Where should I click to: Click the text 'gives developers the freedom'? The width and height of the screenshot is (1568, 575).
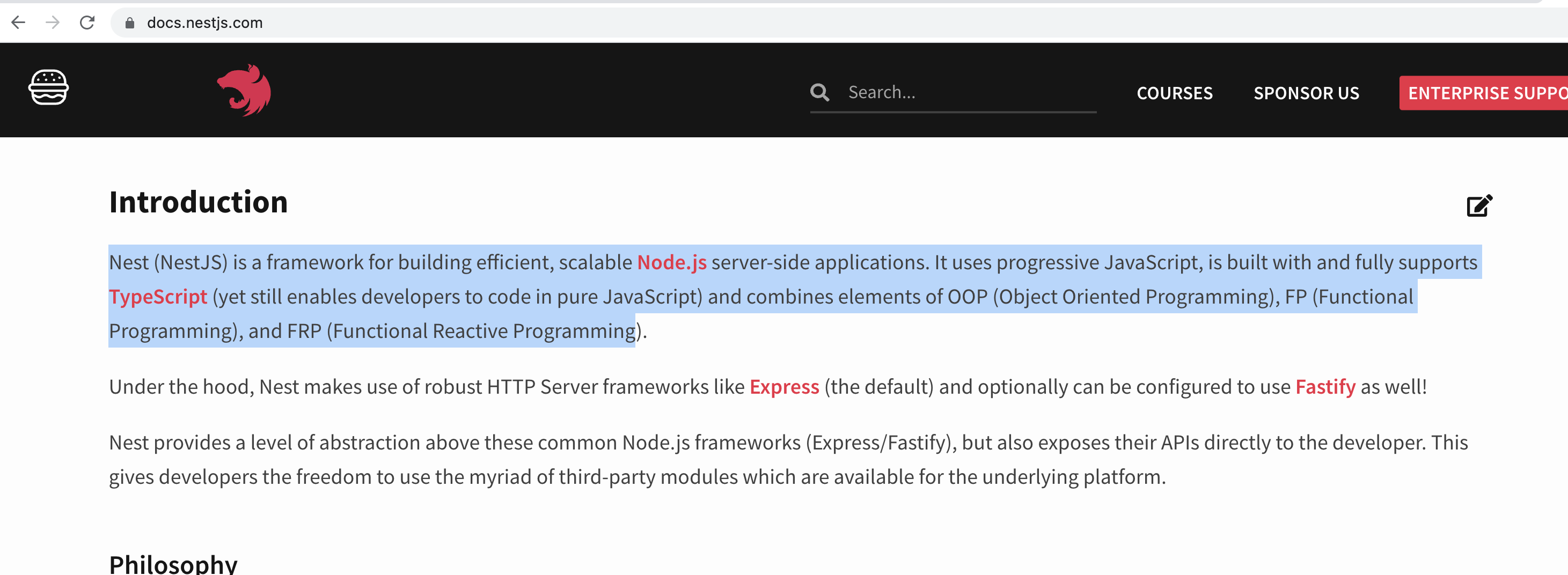tap(239, 477)
